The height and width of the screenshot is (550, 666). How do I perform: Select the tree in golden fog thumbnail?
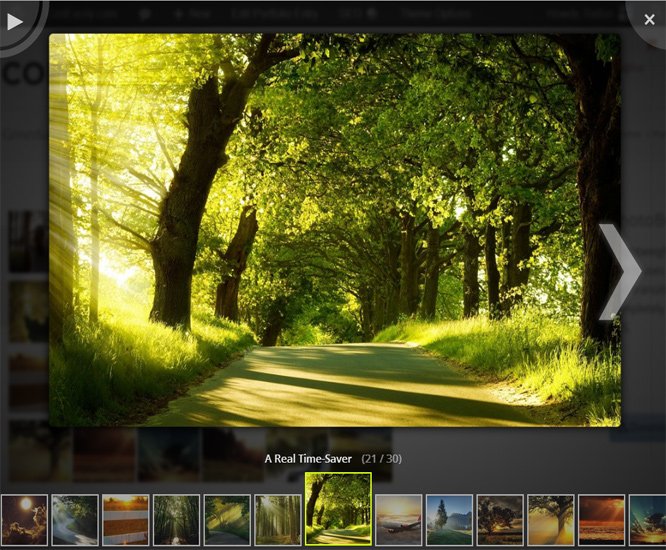click(550, 520)
